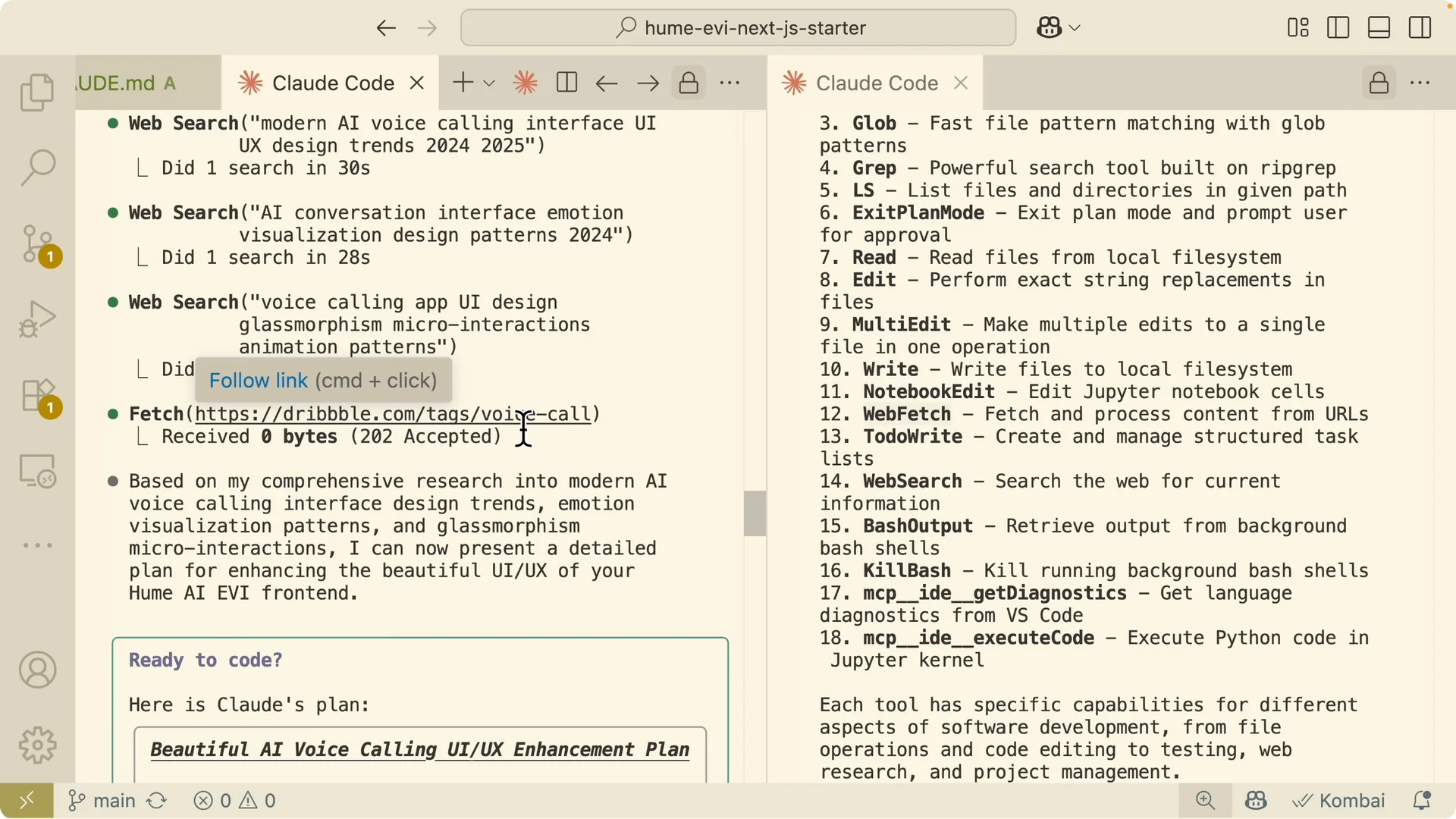The image size is (1456, 819).
Task: Split the editor to the right
Action: point(566,83)
